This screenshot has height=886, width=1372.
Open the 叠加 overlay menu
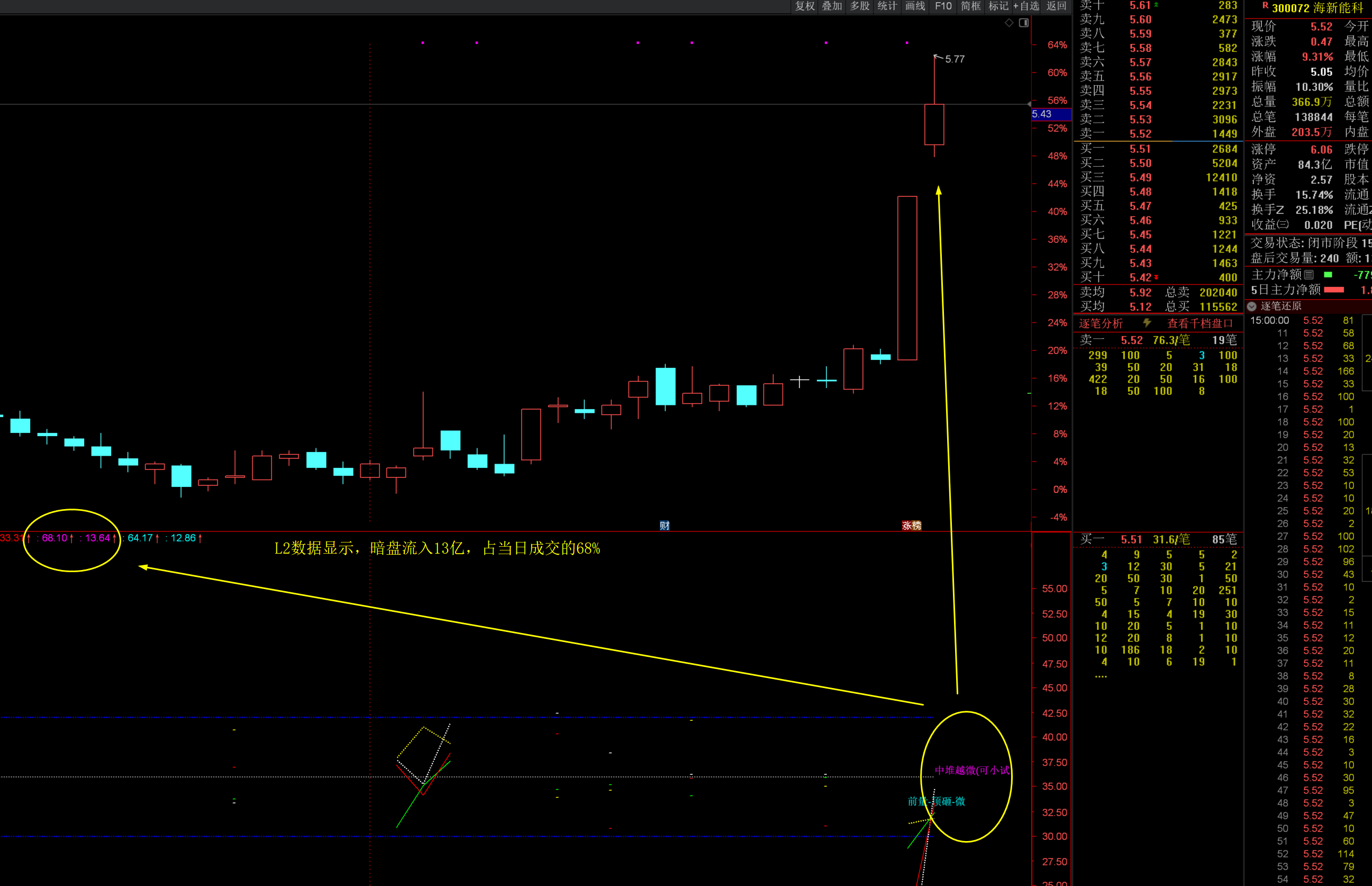pos(831,6)
